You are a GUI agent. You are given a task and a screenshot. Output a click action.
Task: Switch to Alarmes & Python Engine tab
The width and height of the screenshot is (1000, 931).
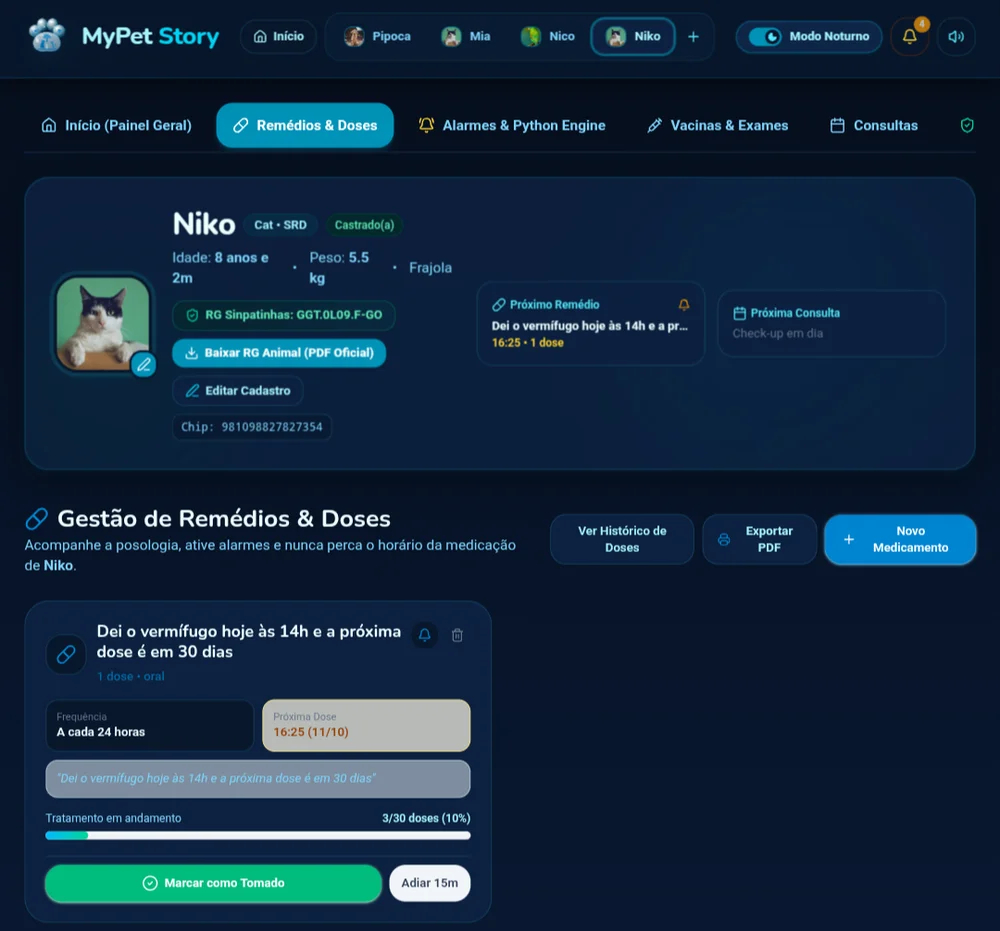(x=511, y=126)
